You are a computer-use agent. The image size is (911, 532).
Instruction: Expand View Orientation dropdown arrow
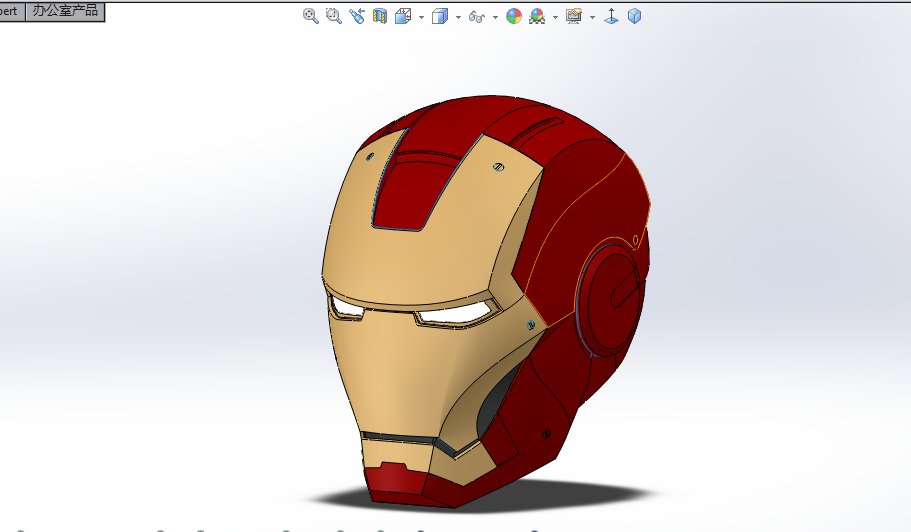[x=421, y=17]
